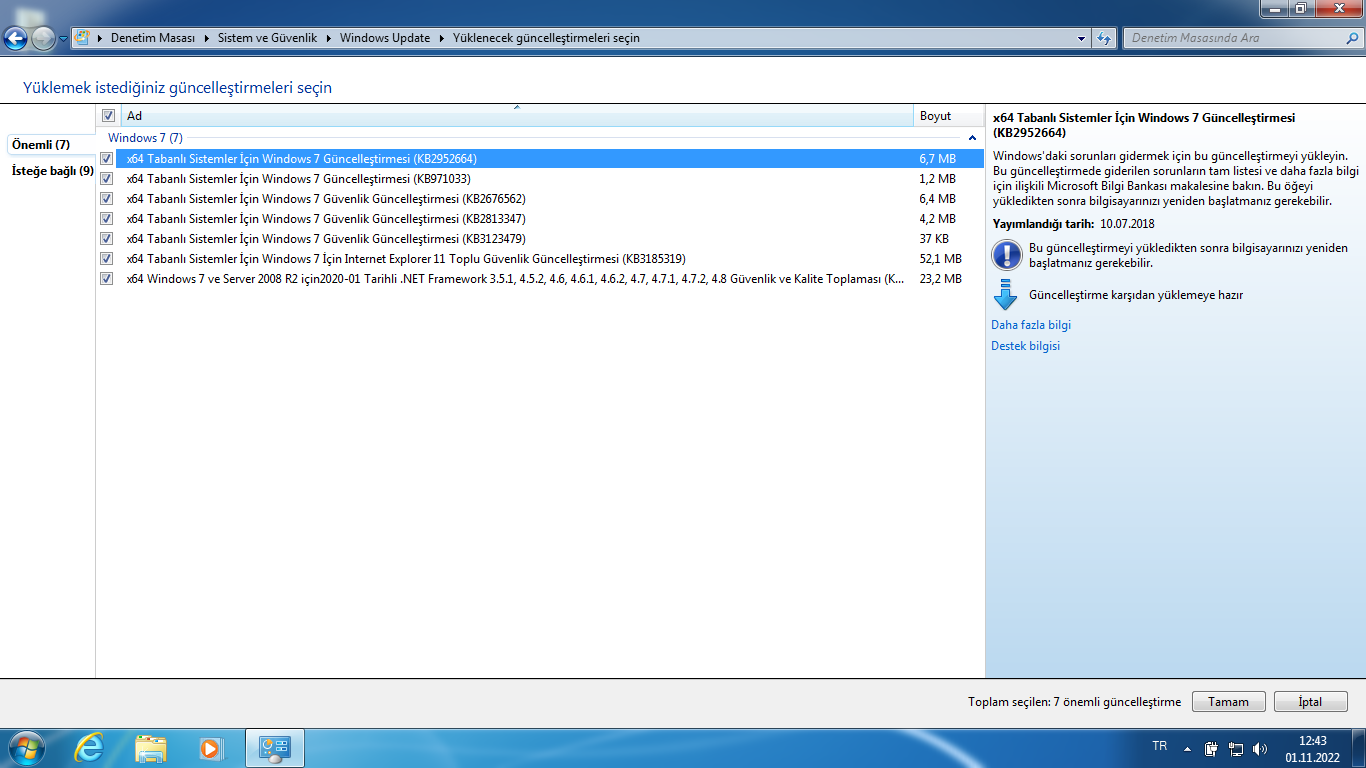Uncheck the KB2952664 update checkbox

(x=107, y=158)
